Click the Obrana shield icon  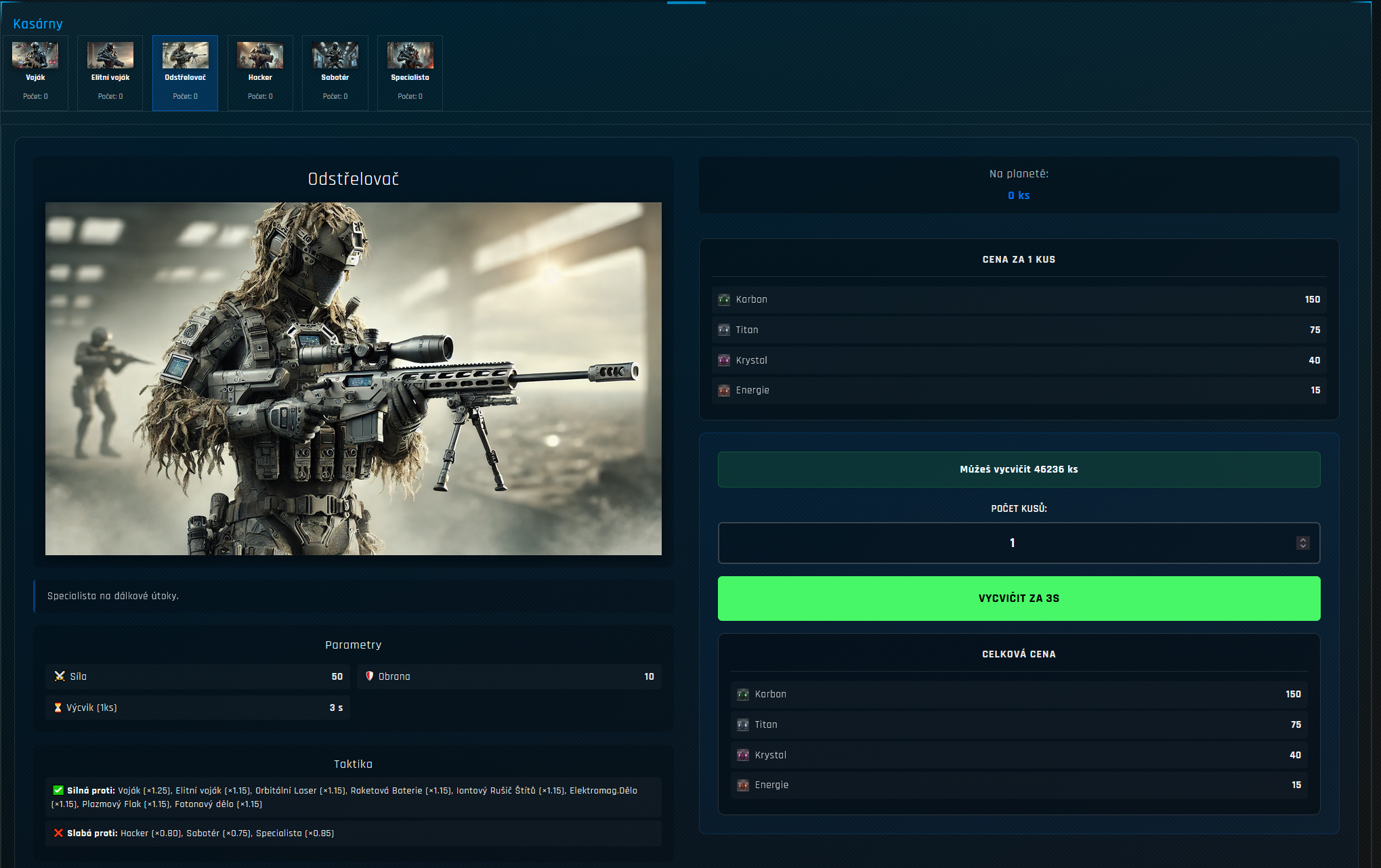pos(370,676)
